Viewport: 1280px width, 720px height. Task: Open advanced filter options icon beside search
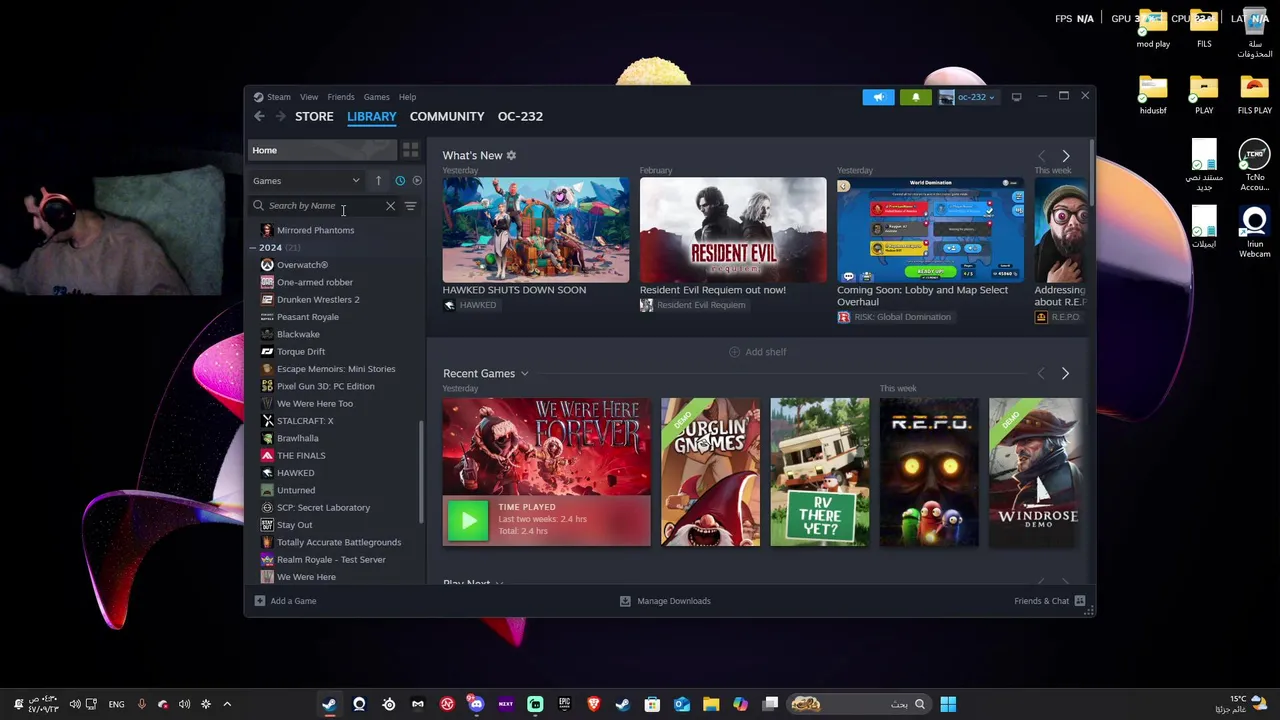[x=410, y=206]
